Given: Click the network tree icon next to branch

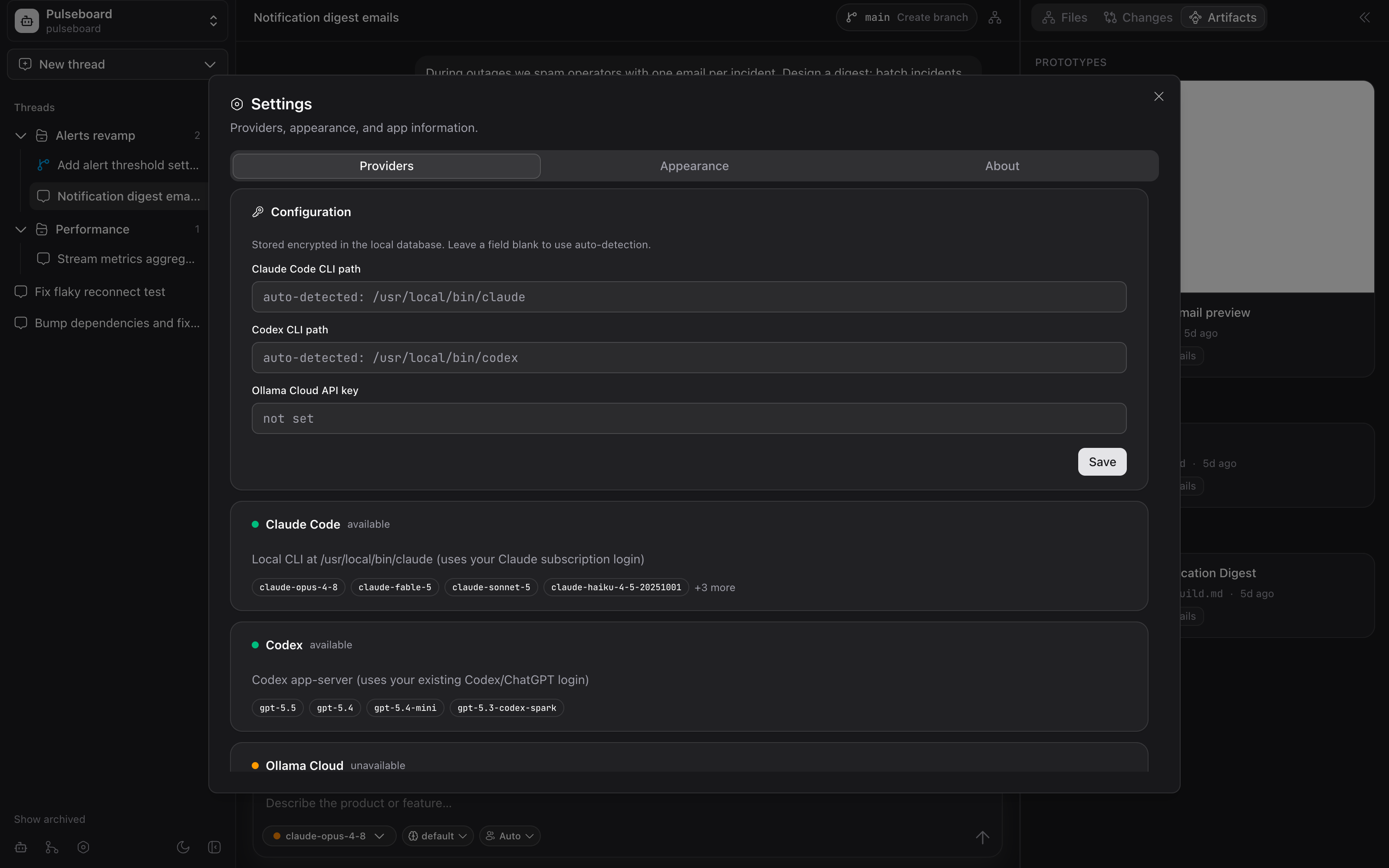Looking at the screenshot, I should pos(995,18).
